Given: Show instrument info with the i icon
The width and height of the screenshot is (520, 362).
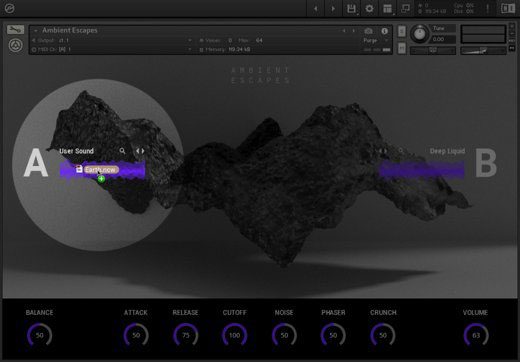Looking at the screenshot, I should click(x=384, y=31).
